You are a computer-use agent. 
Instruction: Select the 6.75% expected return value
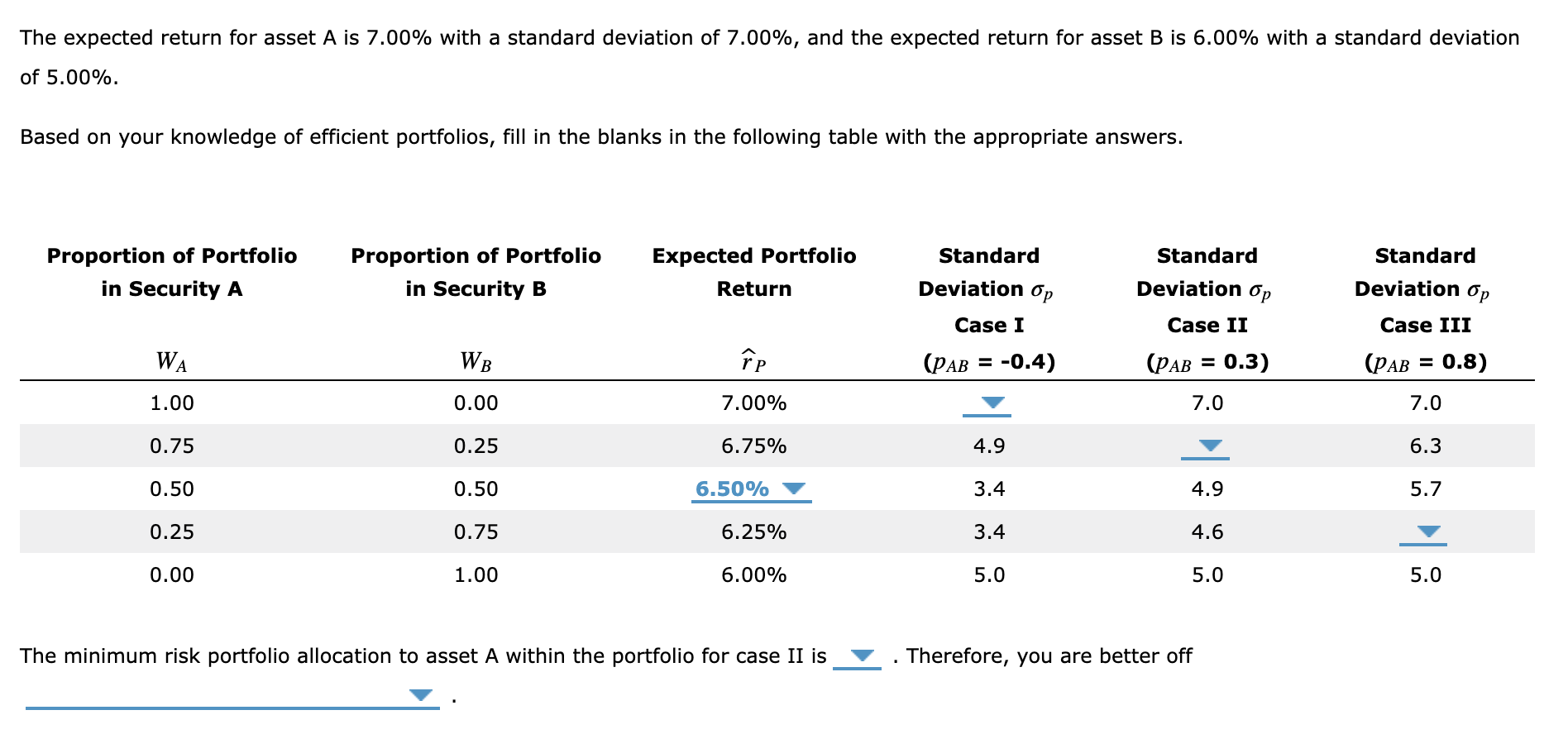pos(753,446)
